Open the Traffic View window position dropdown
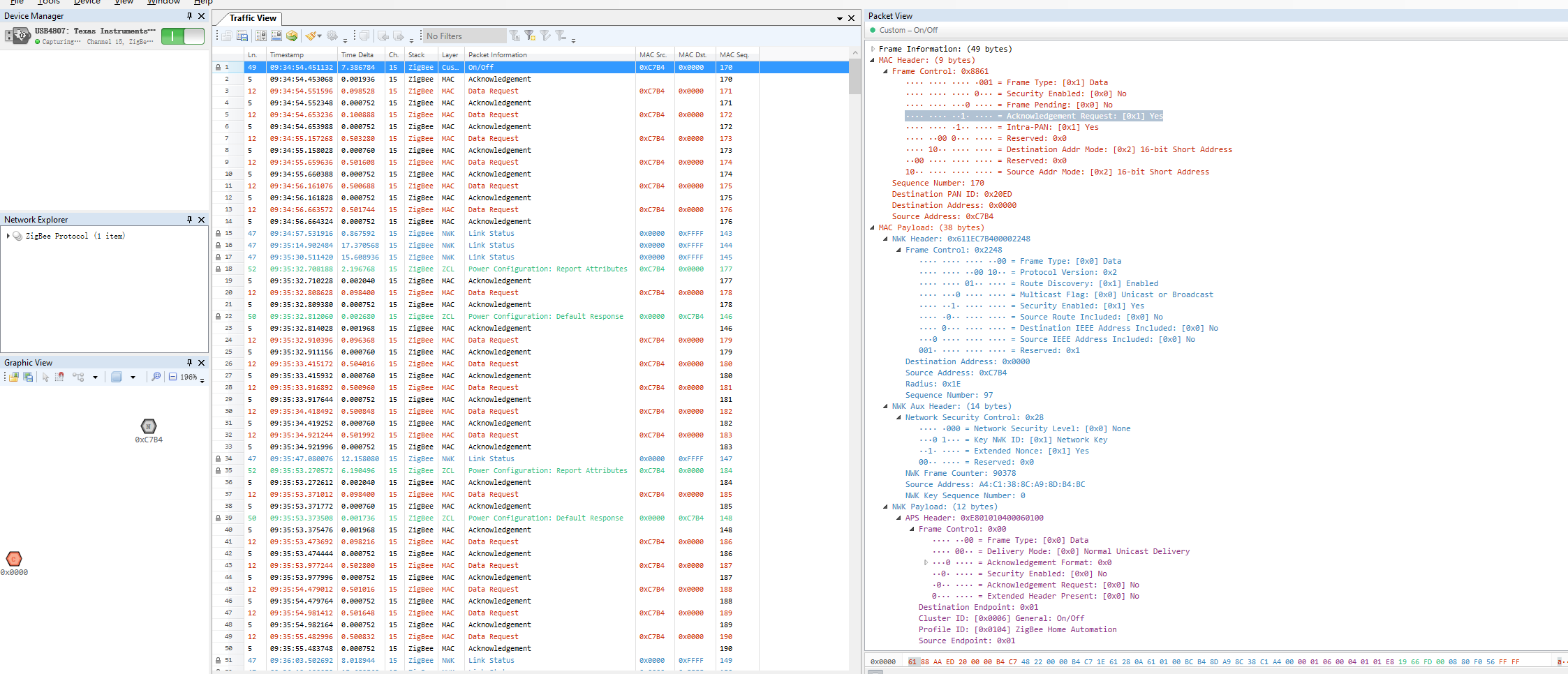The height and width of the screenshot is (674, 1568). click(x=840, y=18)
